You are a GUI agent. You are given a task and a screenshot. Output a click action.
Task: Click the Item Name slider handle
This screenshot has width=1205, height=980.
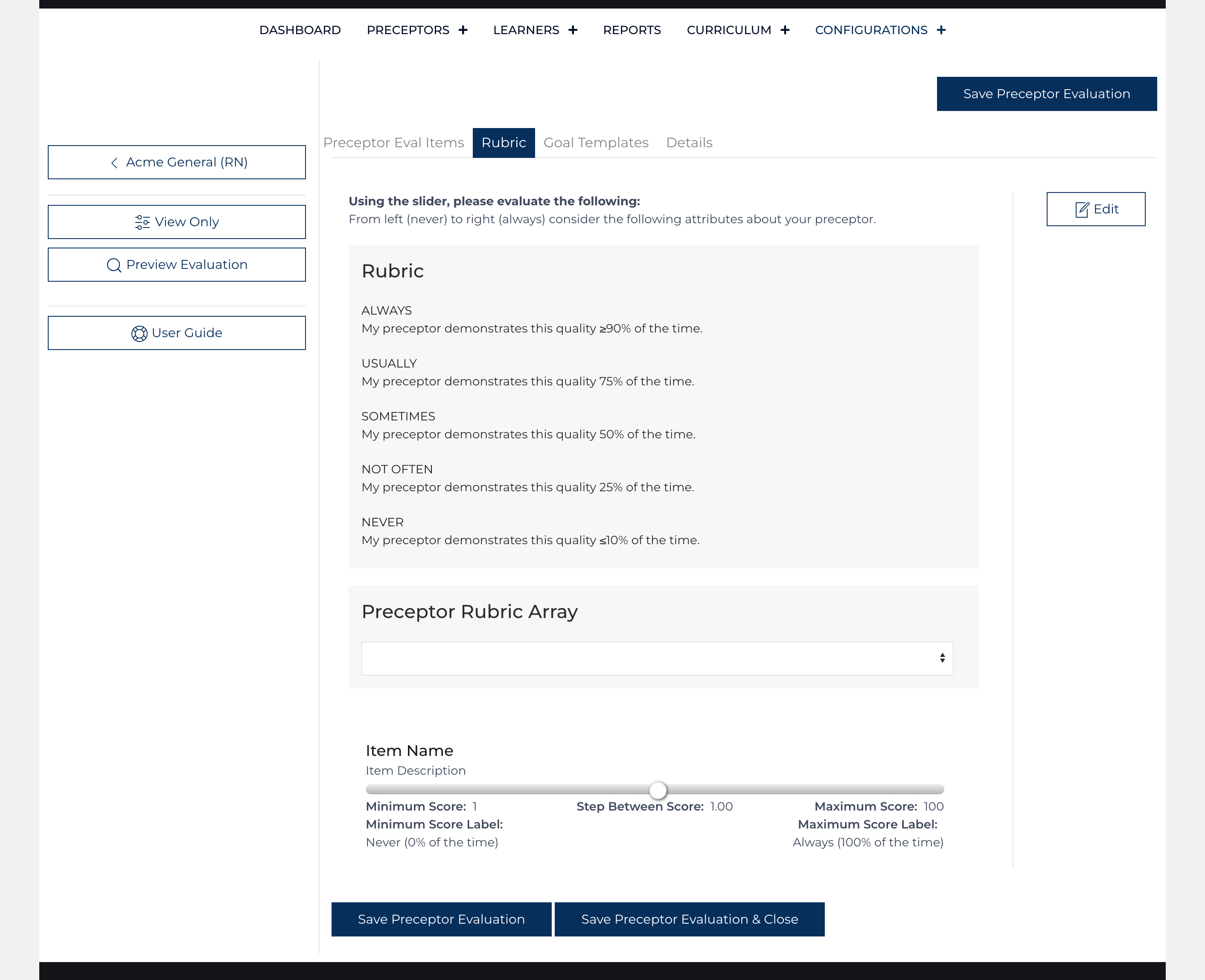658,790
